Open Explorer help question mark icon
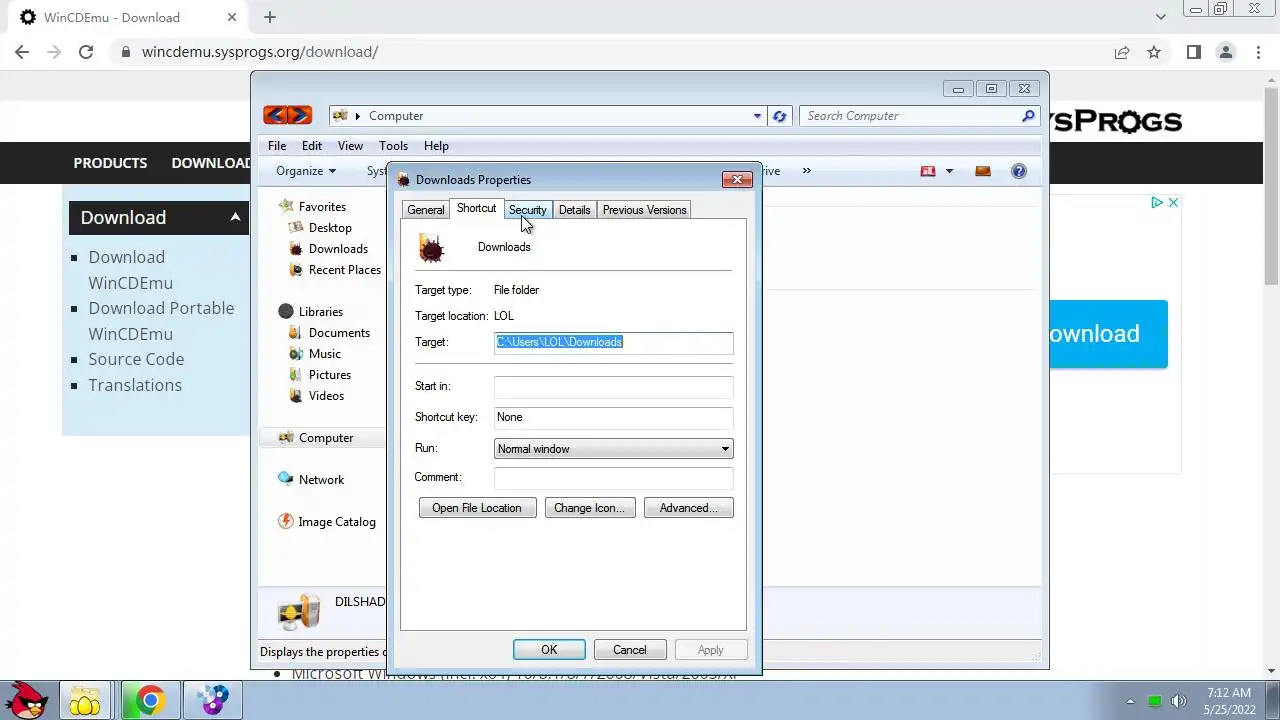 tap(1019, 171)
